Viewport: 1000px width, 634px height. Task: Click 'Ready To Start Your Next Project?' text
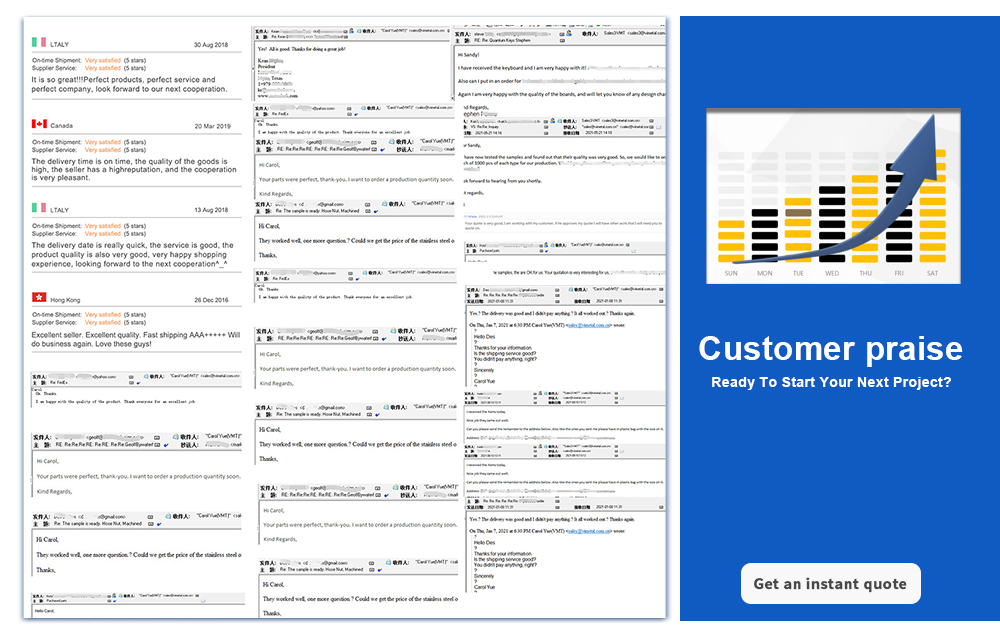[x=830, y=382]
